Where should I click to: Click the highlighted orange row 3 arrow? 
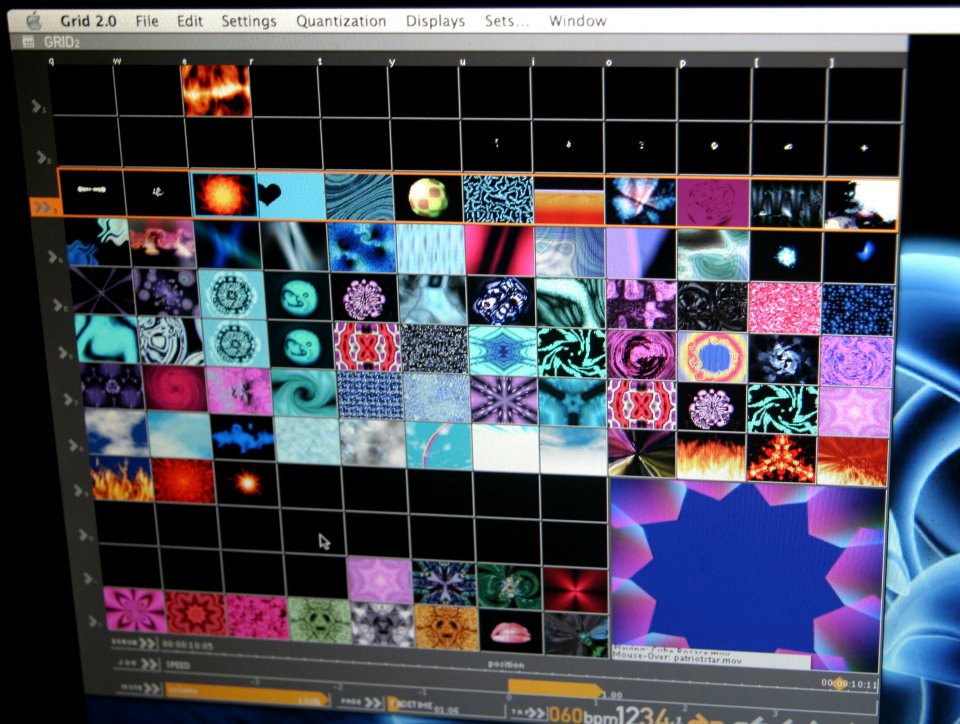coord(42,208)
